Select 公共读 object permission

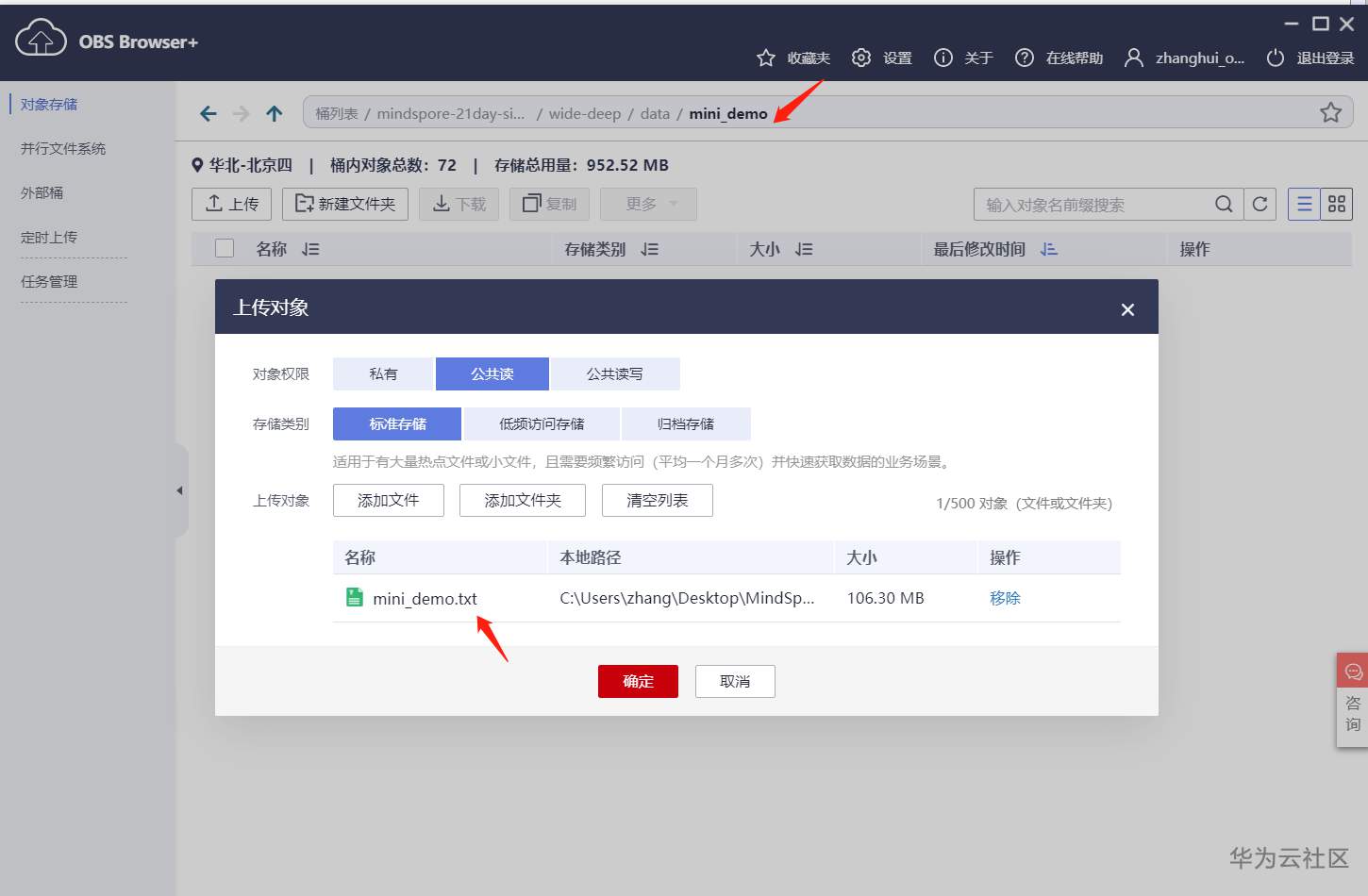(492, 373)
